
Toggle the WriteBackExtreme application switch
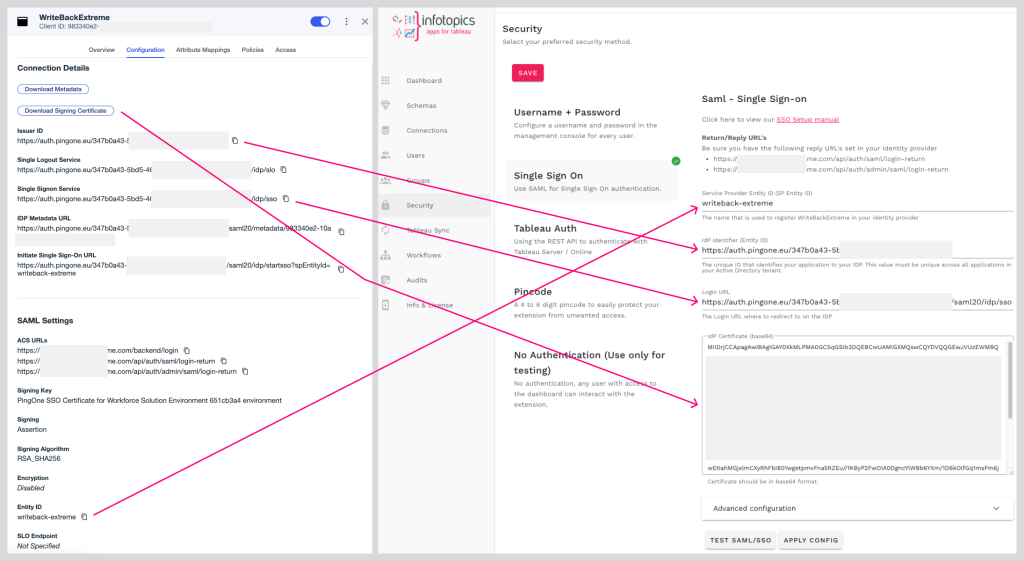320,21
